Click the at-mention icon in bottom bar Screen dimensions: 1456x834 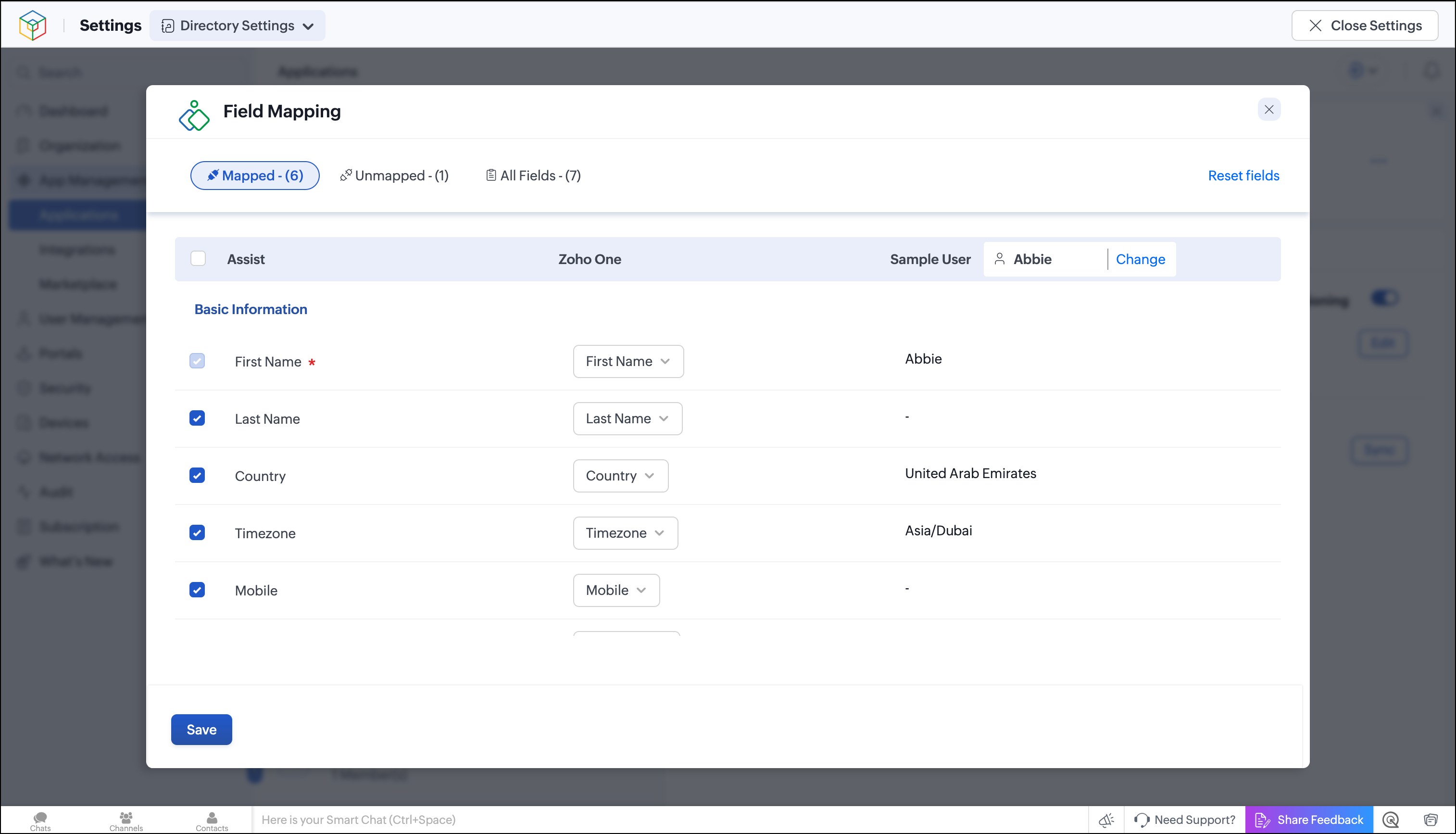pyautogui.click(x=1391, y=820)
